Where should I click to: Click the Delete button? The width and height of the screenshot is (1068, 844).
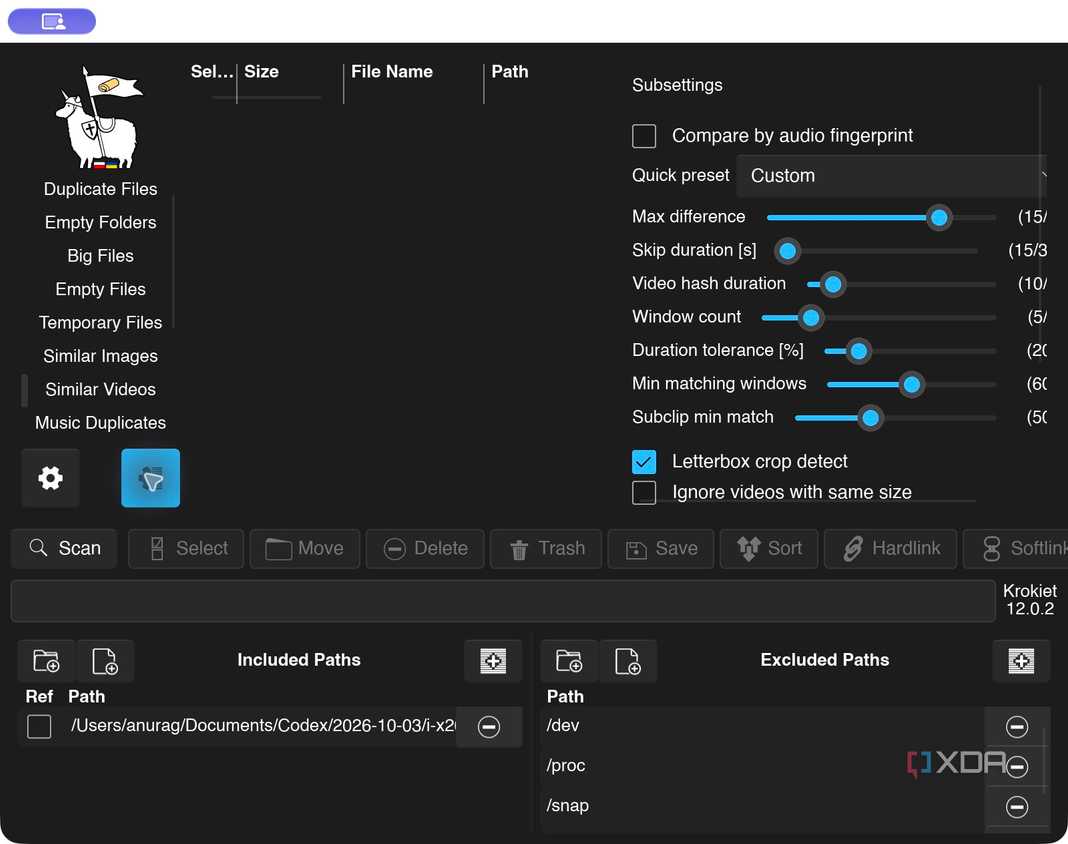click(425, 548)
